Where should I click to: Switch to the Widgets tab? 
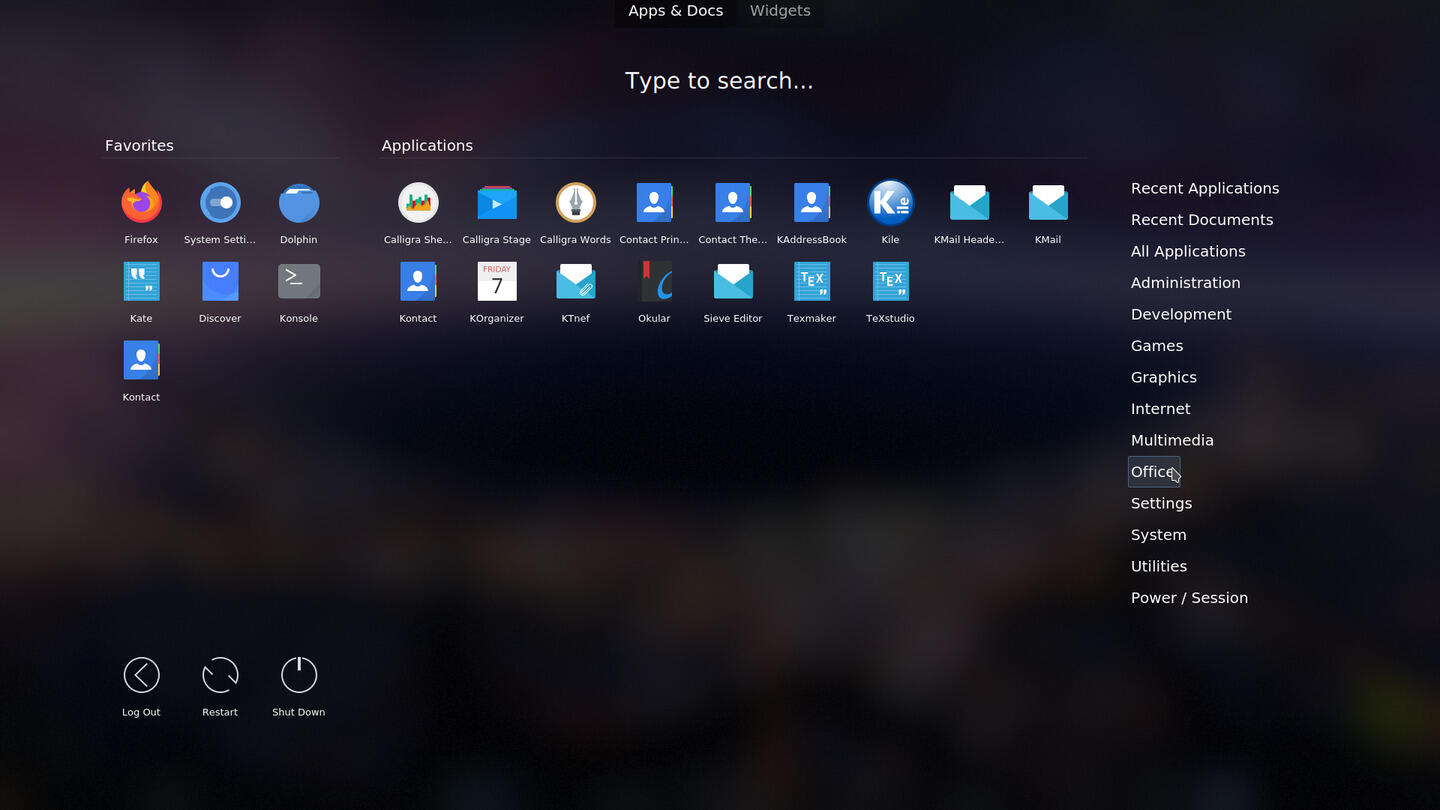coord(780,11)
